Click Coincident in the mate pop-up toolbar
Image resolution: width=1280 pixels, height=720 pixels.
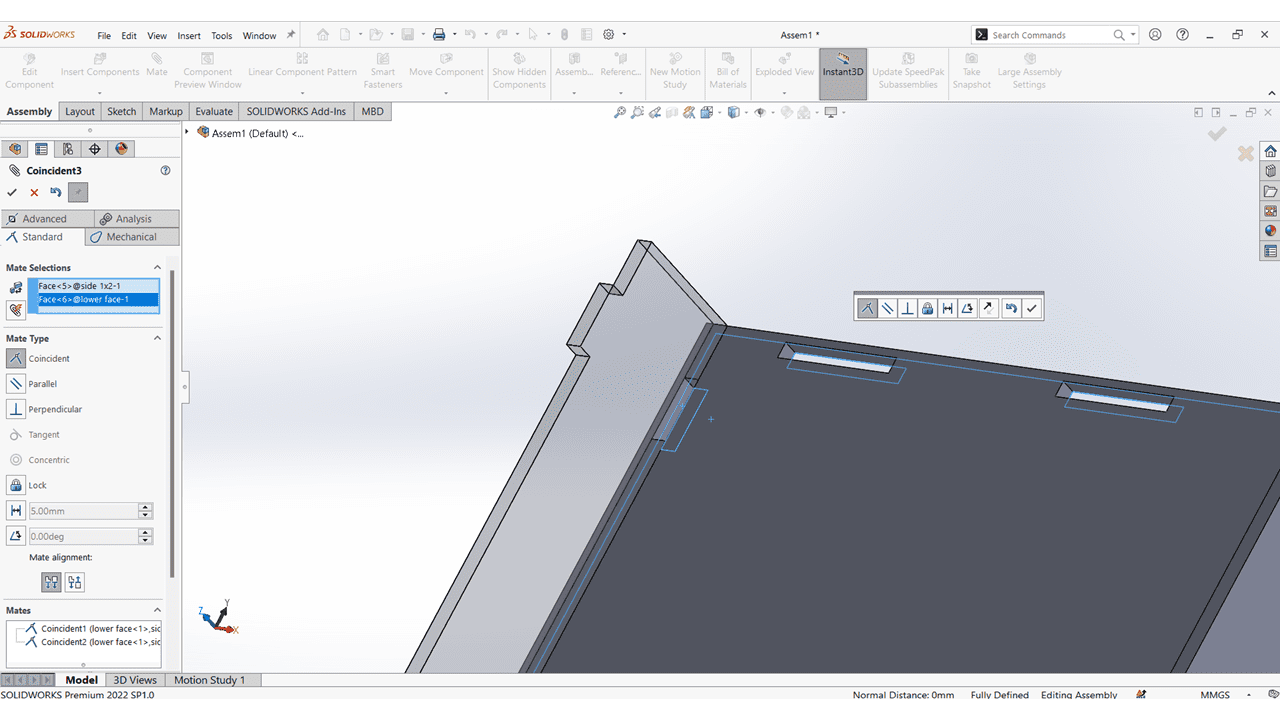867,308
